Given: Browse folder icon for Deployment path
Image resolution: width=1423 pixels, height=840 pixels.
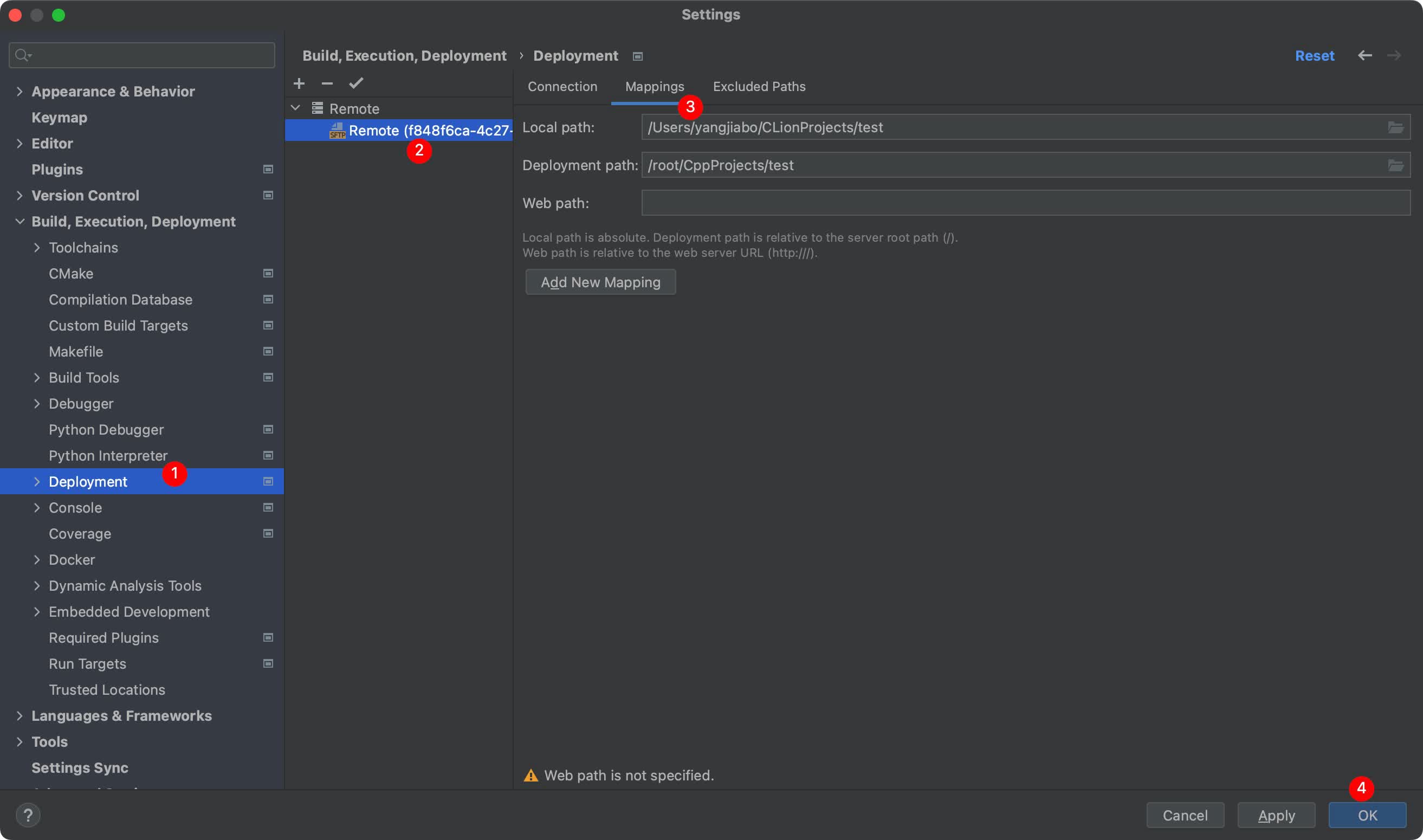Looking at the screenshot, I should coord(1395,165).
